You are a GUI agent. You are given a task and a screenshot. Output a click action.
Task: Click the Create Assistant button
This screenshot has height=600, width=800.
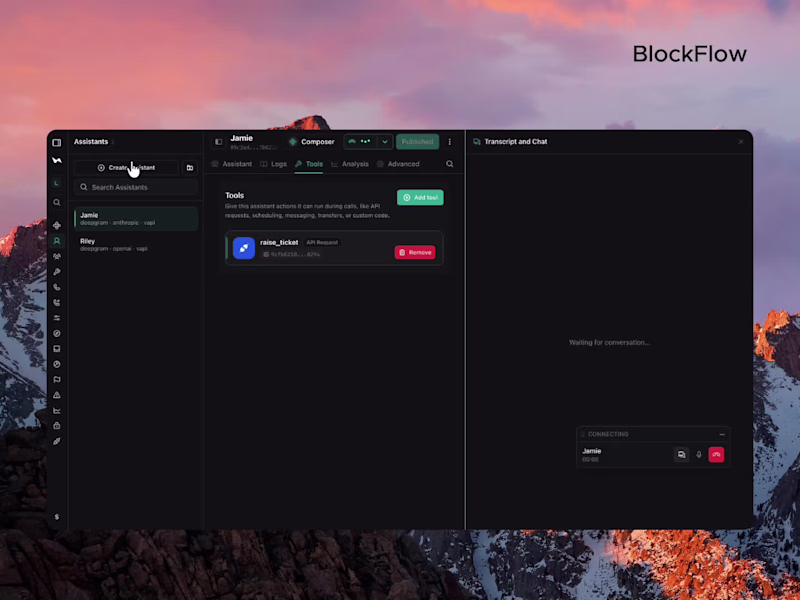127,168
